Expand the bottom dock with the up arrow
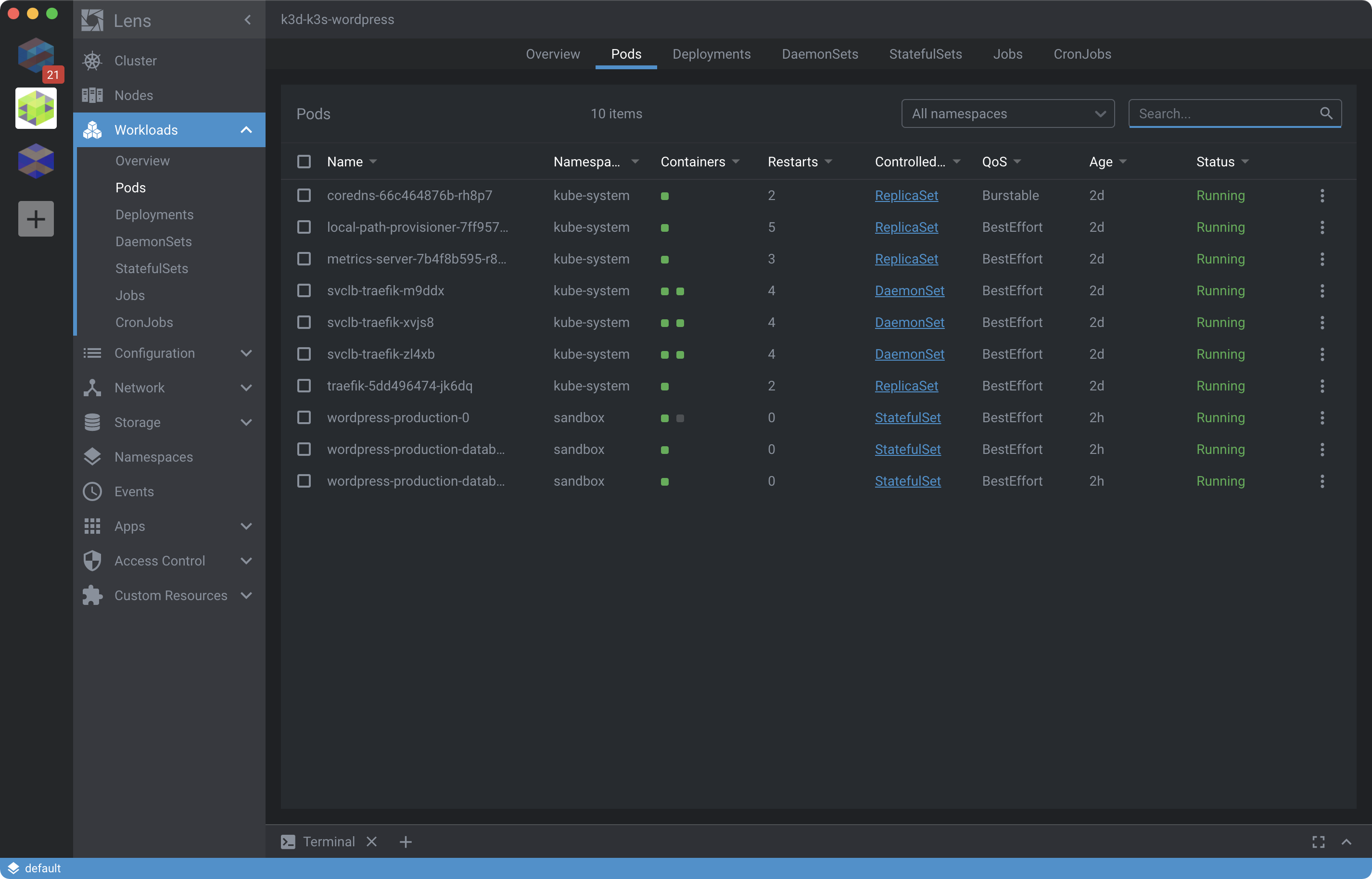This screenshot has width=1372, height=879. 1347,841
